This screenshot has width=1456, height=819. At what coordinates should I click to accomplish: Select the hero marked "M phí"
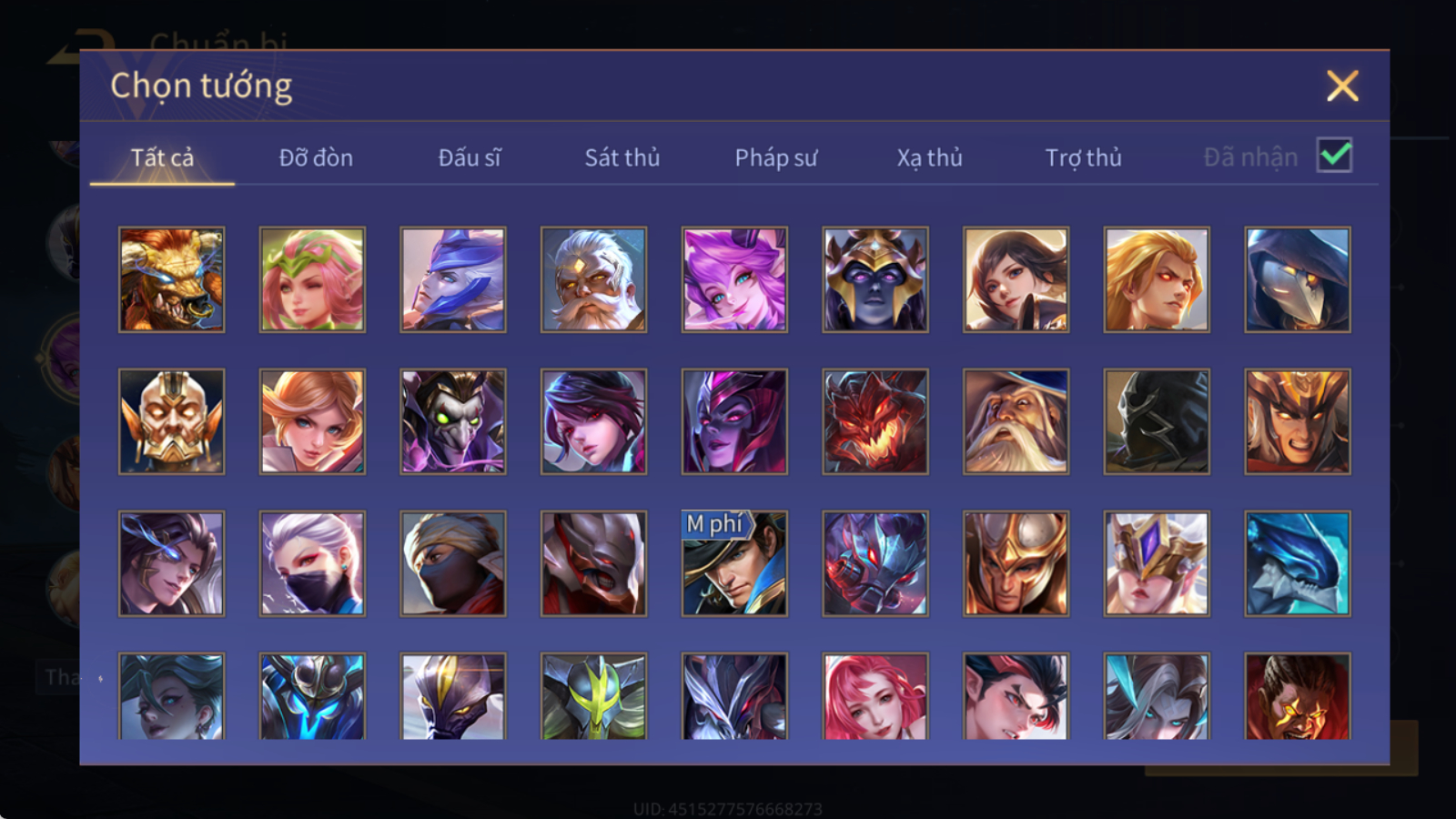coord(734,563)
